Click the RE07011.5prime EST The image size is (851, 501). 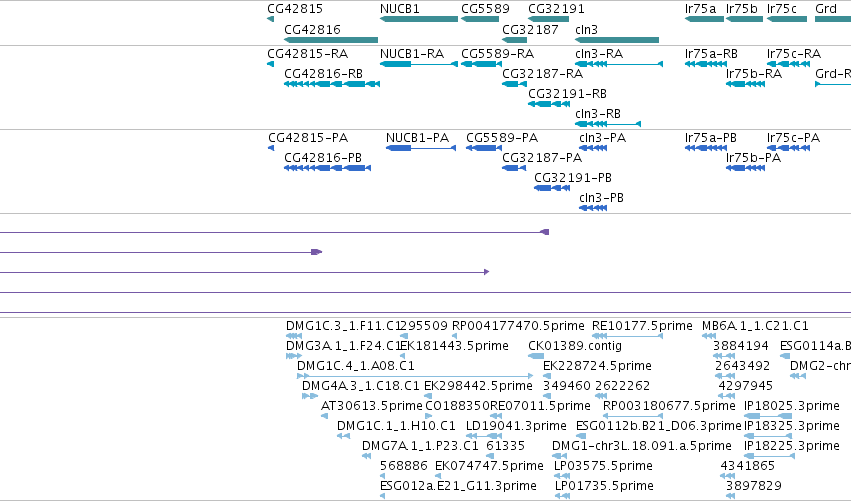pos(496,416)
